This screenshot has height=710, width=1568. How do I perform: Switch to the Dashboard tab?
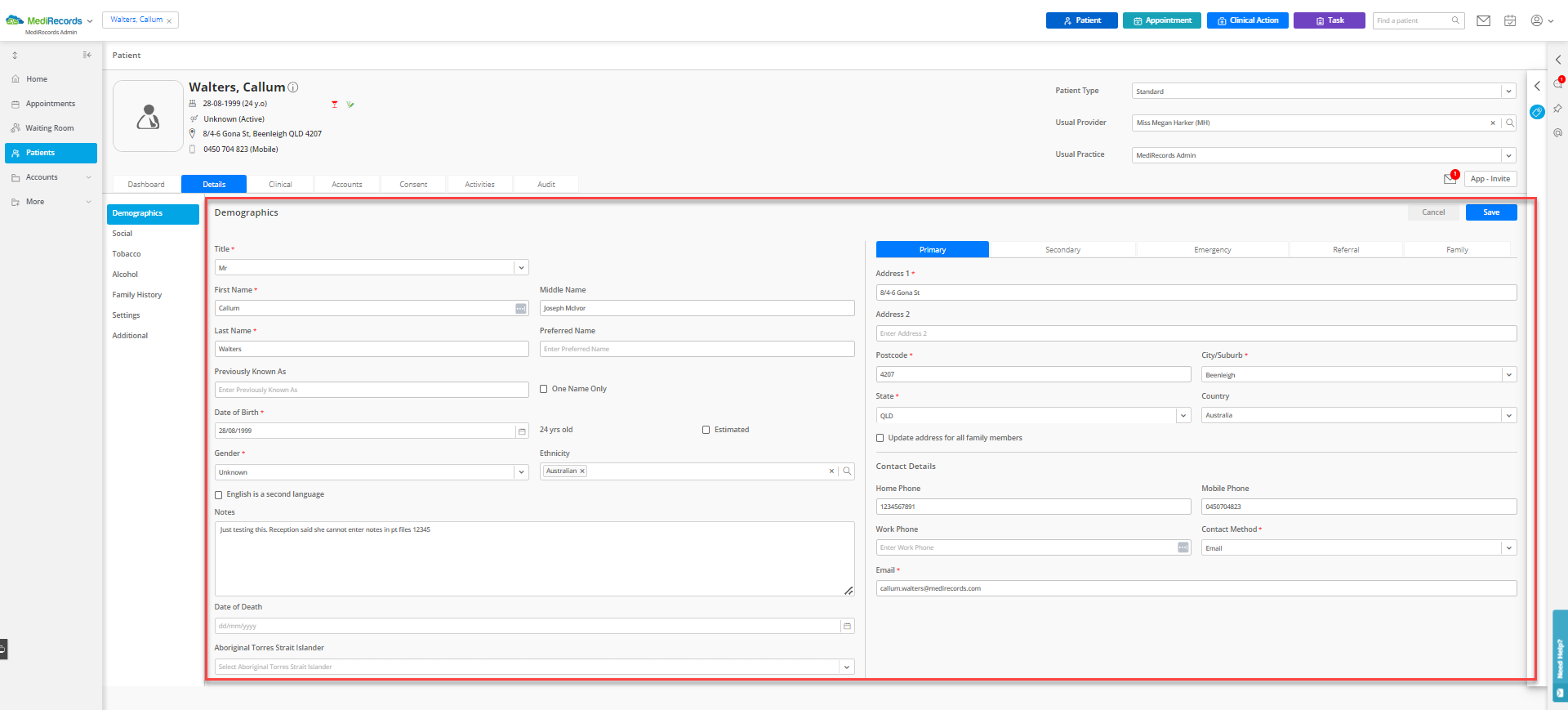click(146, 185)
